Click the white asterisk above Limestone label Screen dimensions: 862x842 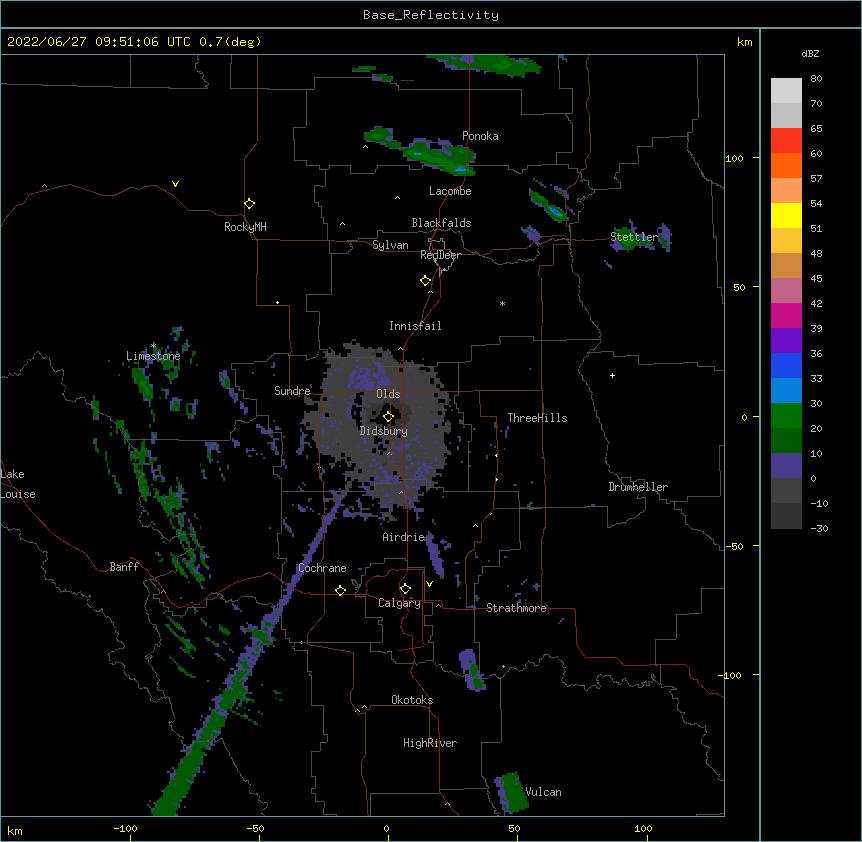tap(153, 346)
